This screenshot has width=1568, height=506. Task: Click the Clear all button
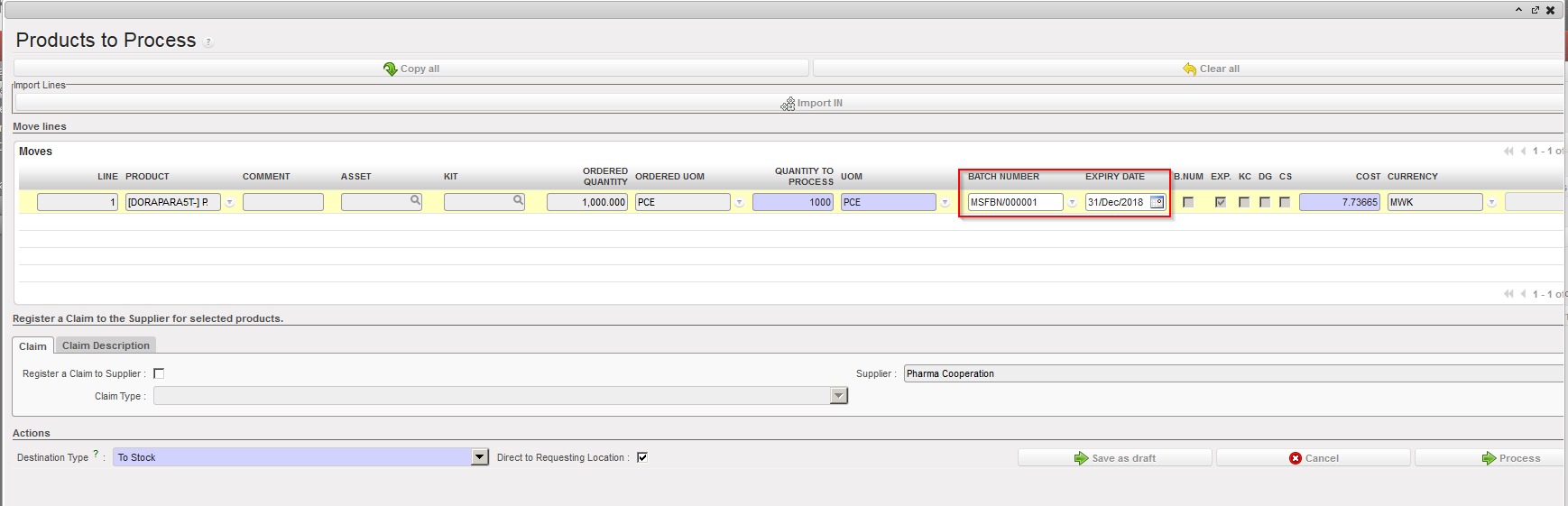coord(1189,69)
